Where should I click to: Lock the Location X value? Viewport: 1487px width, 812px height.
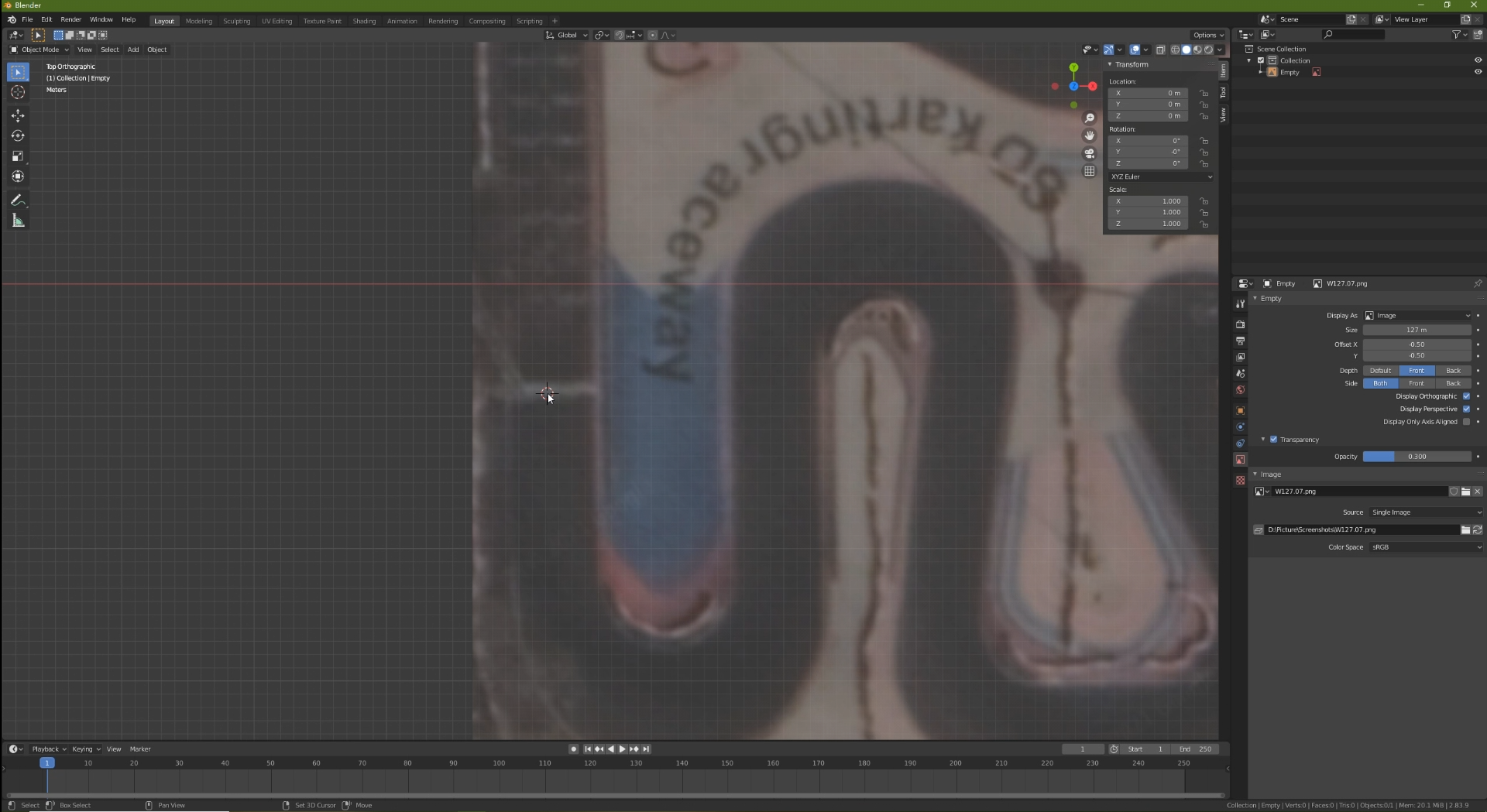tap(1204, 93)
